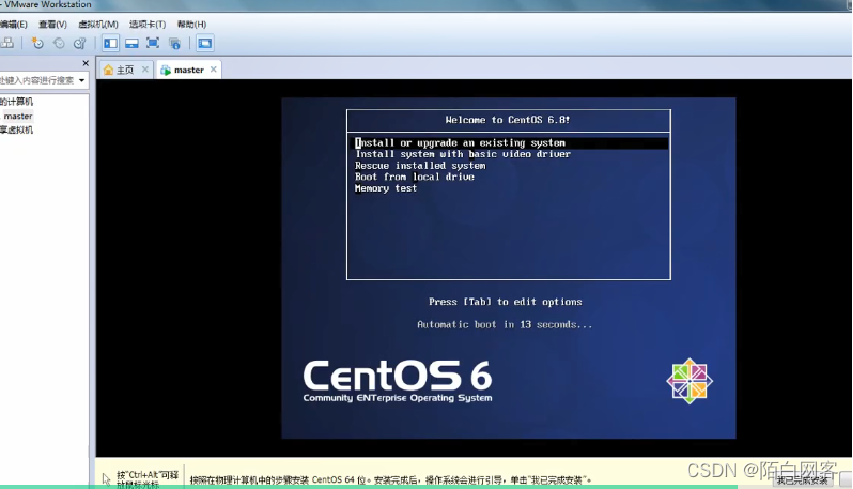Click the Welcome to CentOS 6.8 title

[x=508, y=120]
